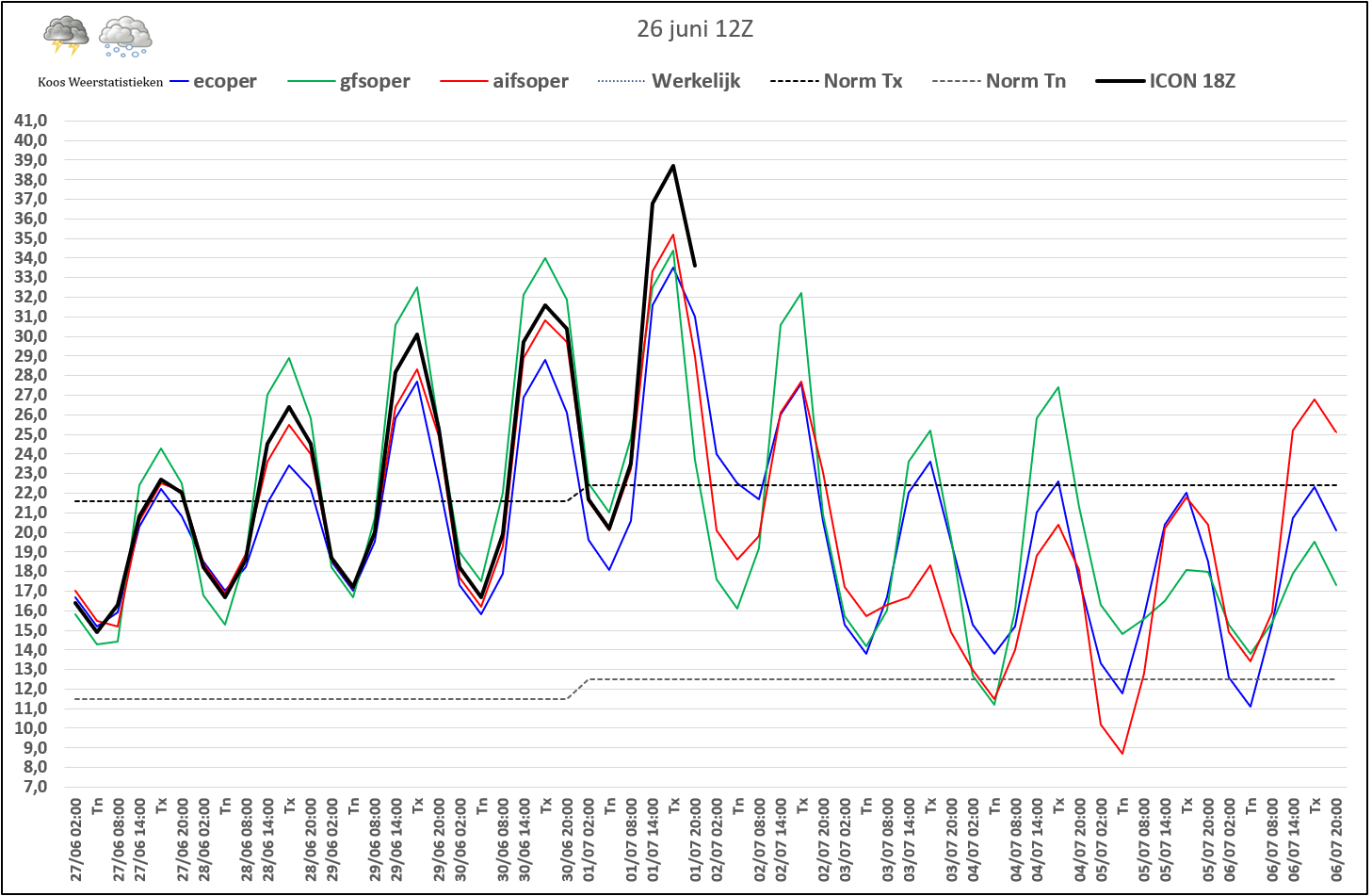This screenshot has height=896, width=1372.
Task: Click the 15,0 y-axis label
Action: point(31,630)
